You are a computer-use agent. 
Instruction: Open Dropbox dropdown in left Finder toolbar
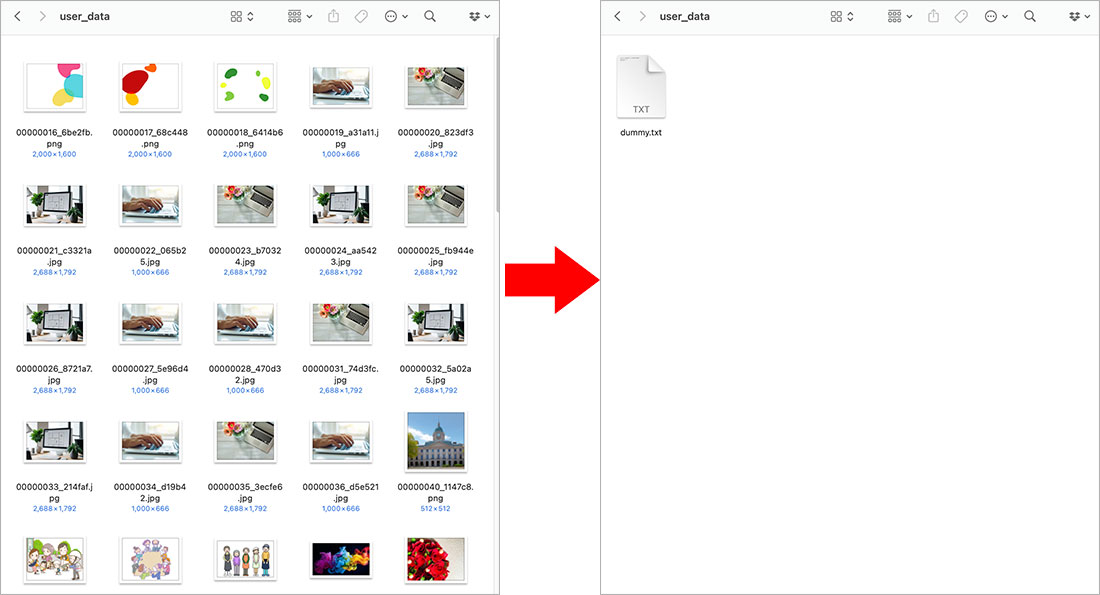pyautogui.click(x=479, y=17)
